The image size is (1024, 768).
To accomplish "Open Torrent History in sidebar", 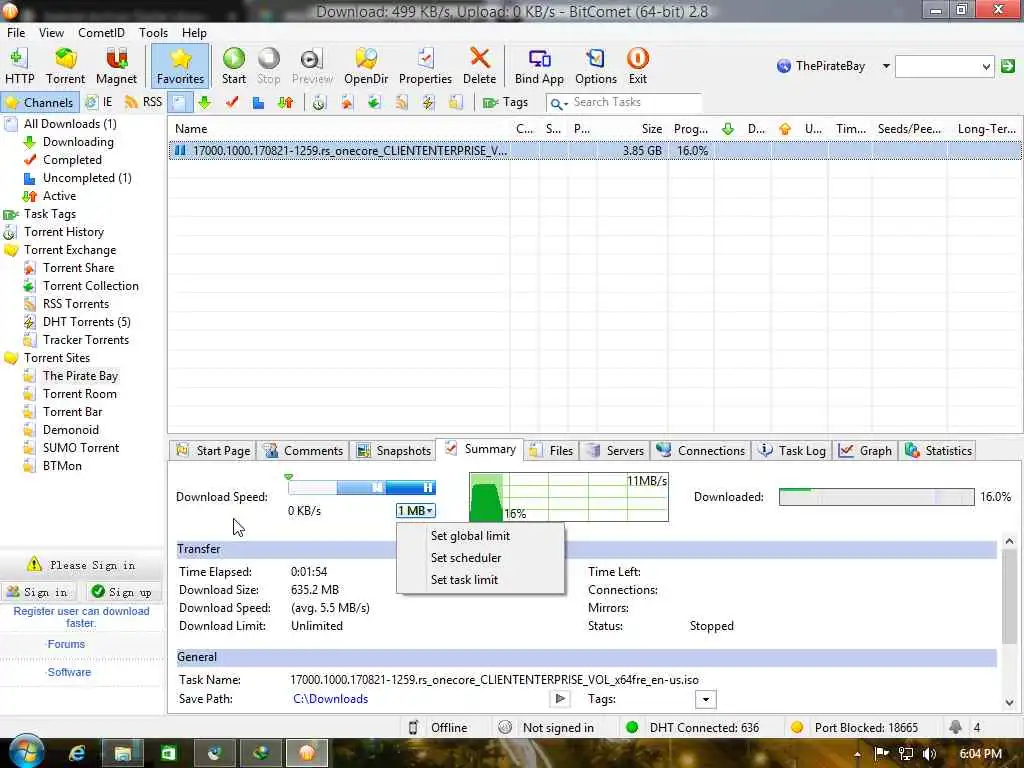I will 63,232.
